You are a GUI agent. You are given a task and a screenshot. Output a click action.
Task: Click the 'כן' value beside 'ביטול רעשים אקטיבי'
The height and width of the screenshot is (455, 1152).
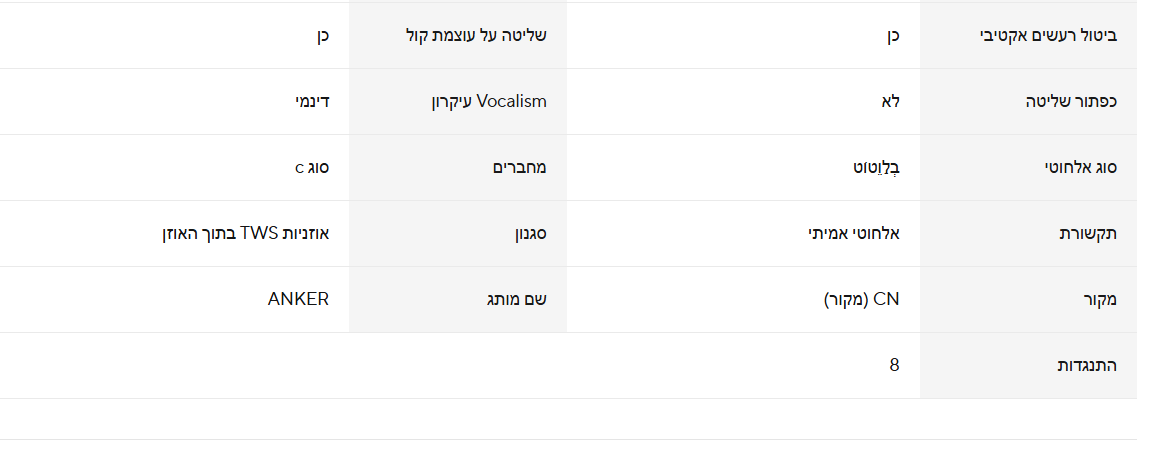click(x=890, y=36)
